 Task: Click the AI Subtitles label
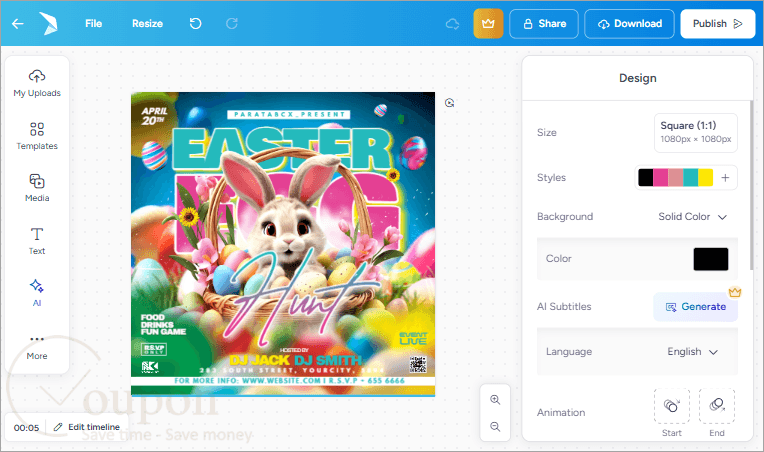564,307
